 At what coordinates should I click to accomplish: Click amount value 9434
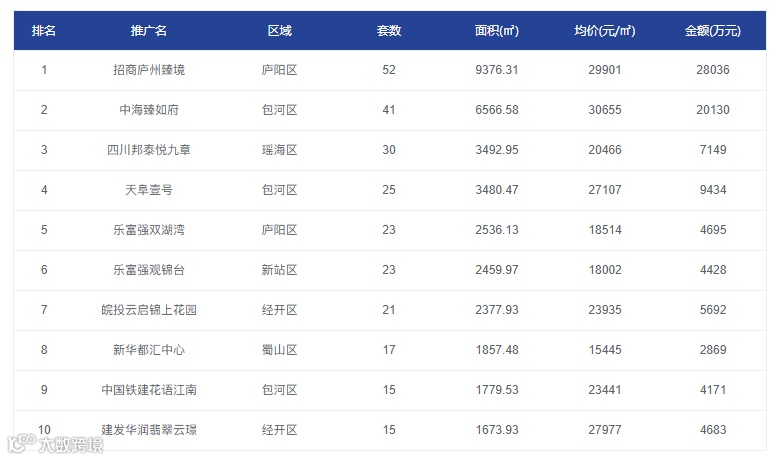click(x=713, y=190)
